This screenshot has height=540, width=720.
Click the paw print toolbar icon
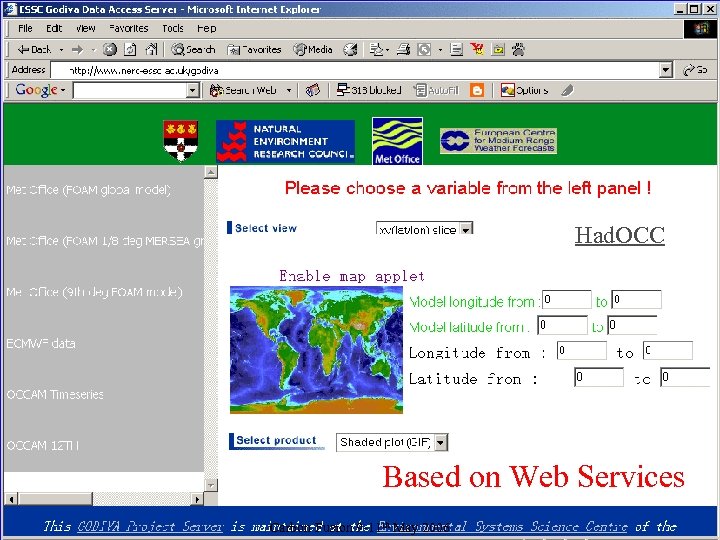click(x=518, y=49)
